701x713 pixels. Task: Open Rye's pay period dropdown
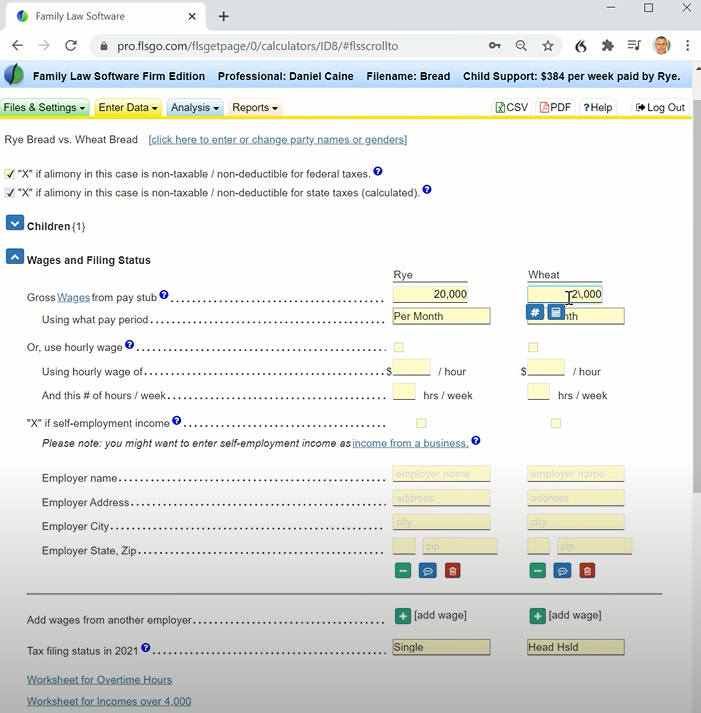441,316
